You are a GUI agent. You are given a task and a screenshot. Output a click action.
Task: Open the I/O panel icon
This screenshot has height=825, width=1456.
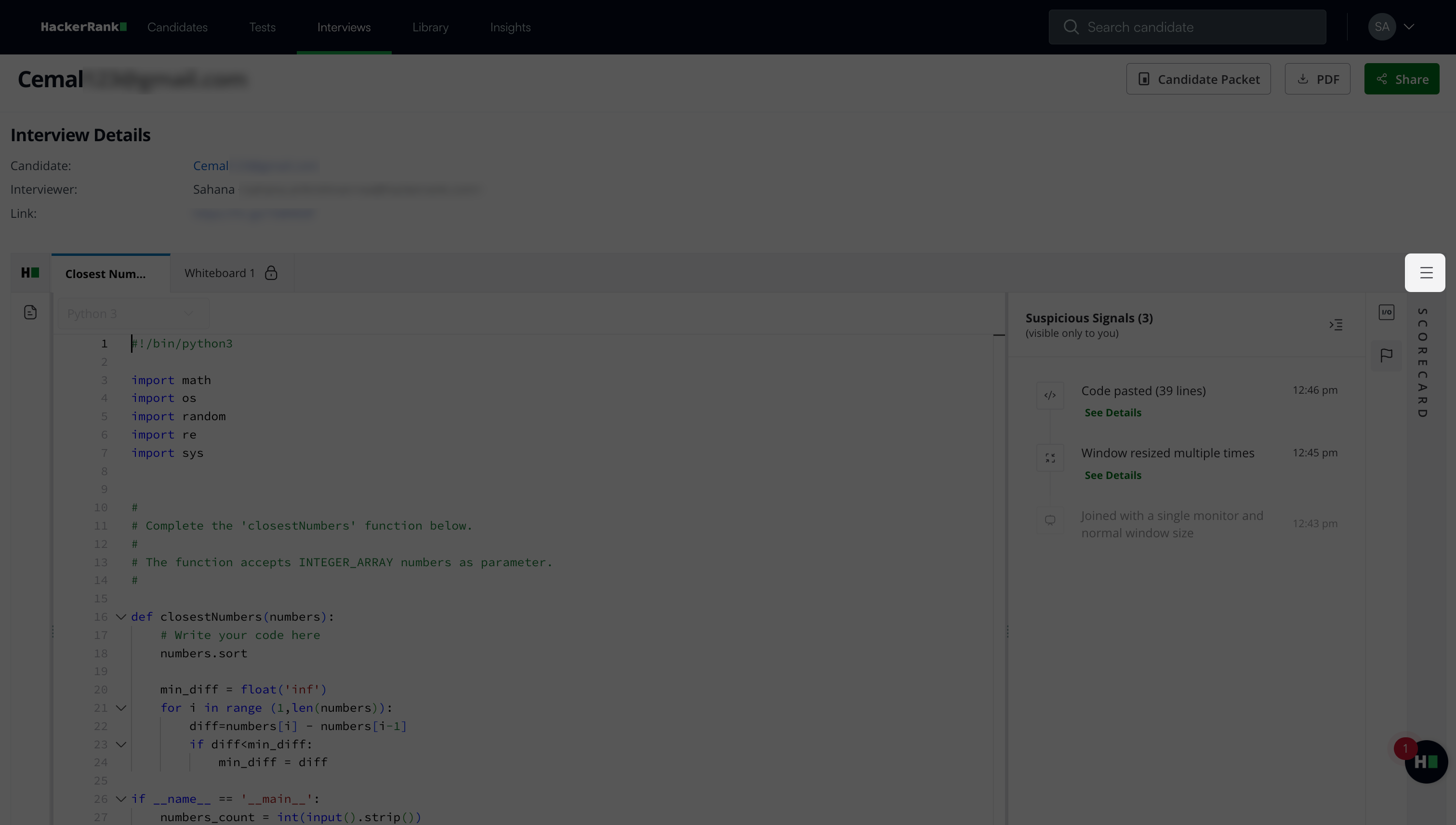pyautogui.click(x=1386, y=312)
